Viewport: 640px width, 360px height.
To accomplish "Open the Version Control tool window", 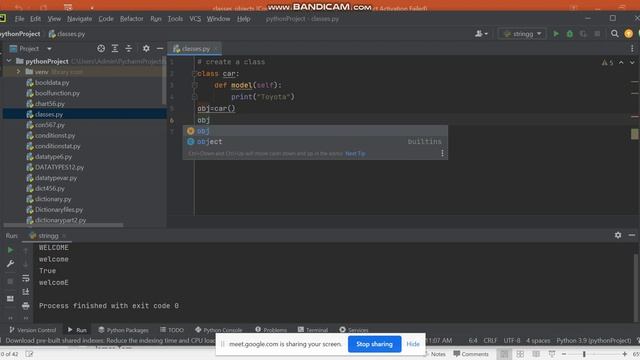I will tap(32, 330).
